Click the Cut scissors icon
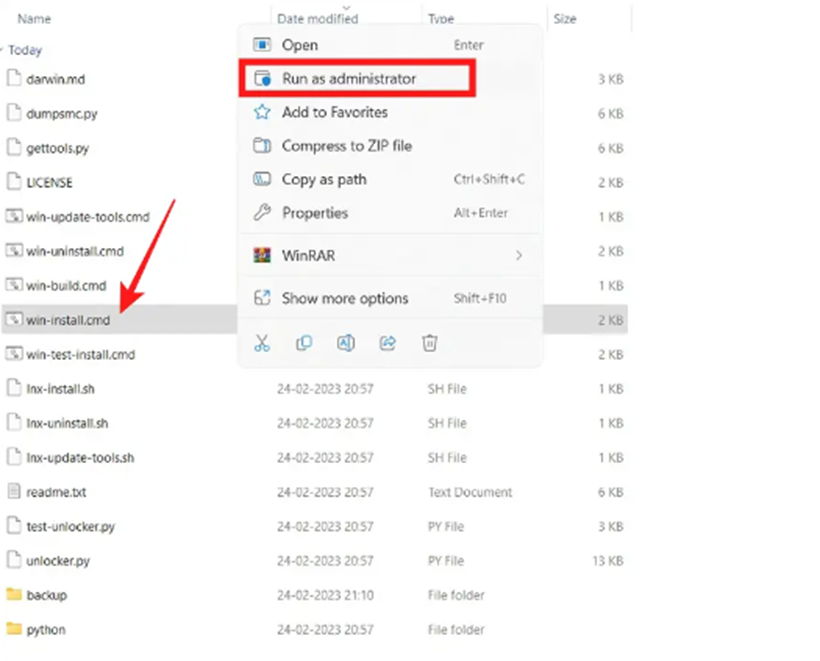Screen dimensions: 820x661 262,344
